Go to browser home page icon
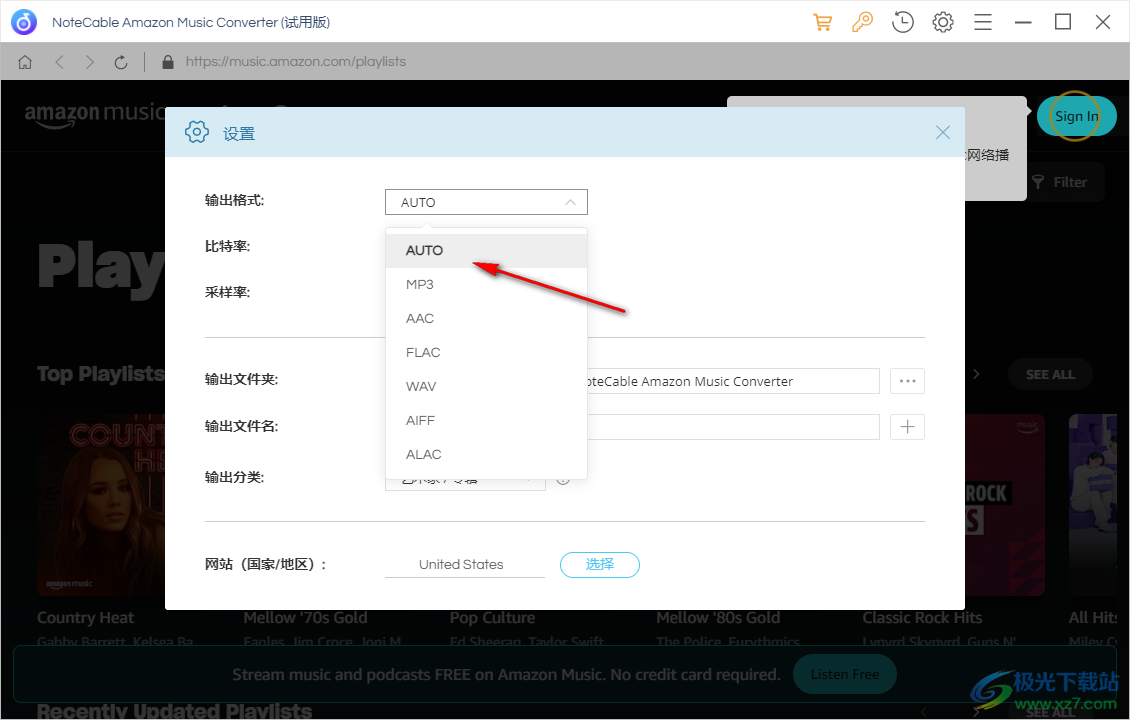 (x=25, y=62)
